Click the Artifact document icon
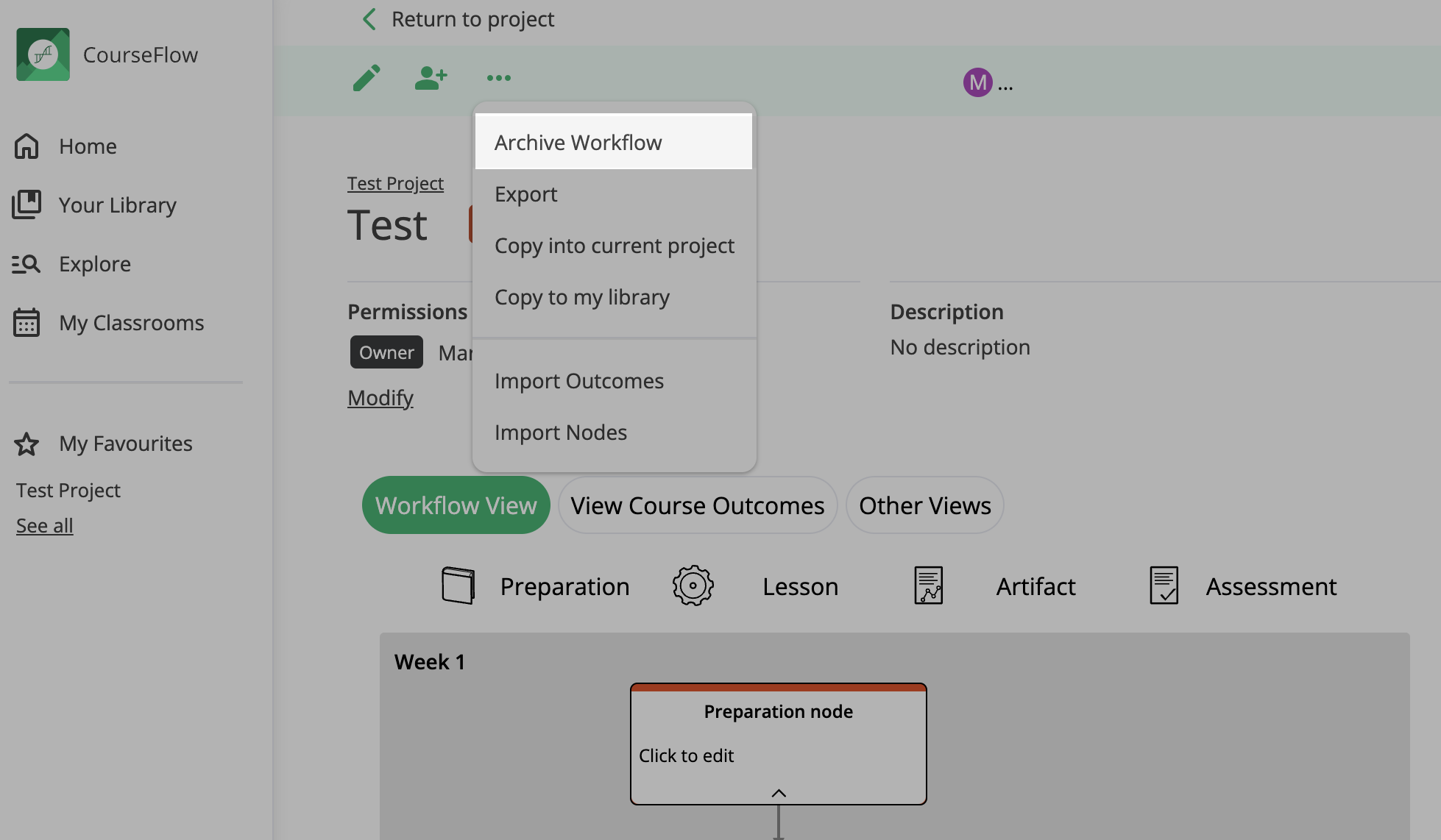 [x=928, y=585]
